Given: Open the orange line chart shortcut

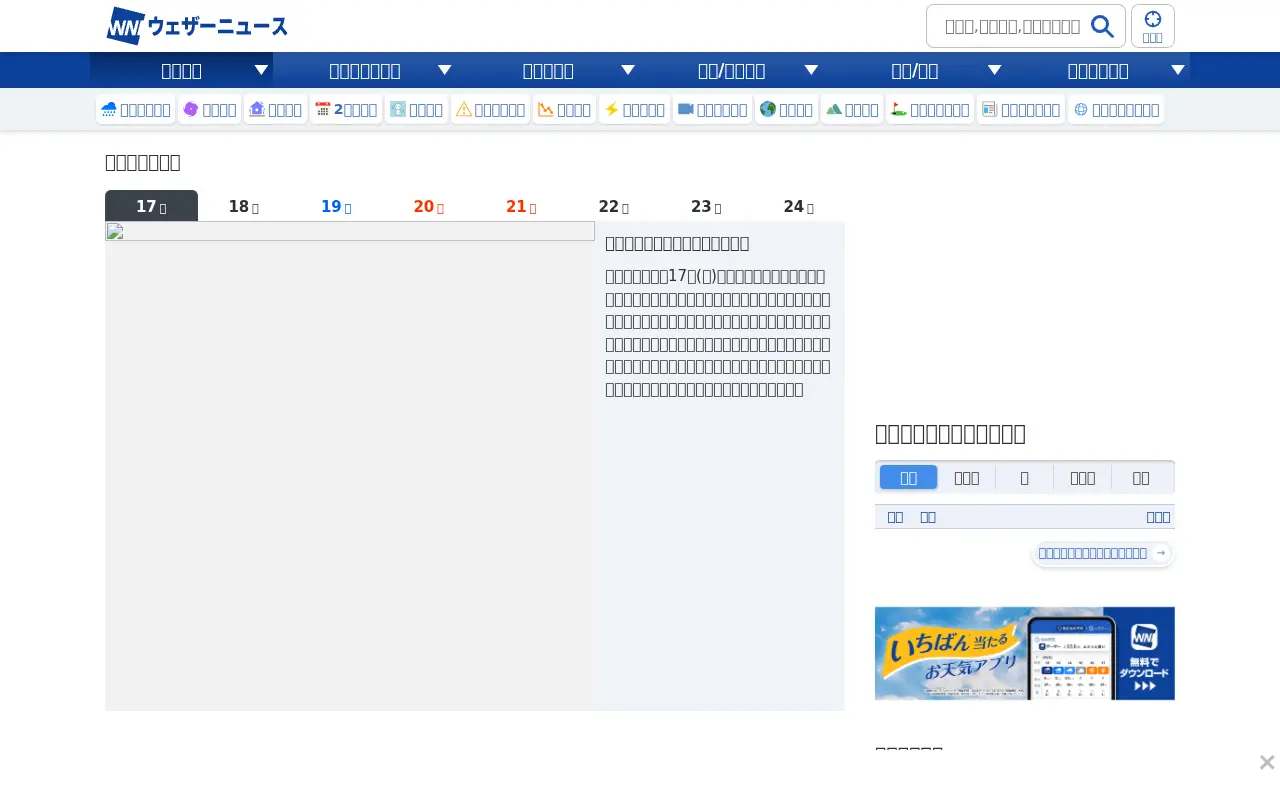Looking at the screenshot, I should [x=565, y=110].
